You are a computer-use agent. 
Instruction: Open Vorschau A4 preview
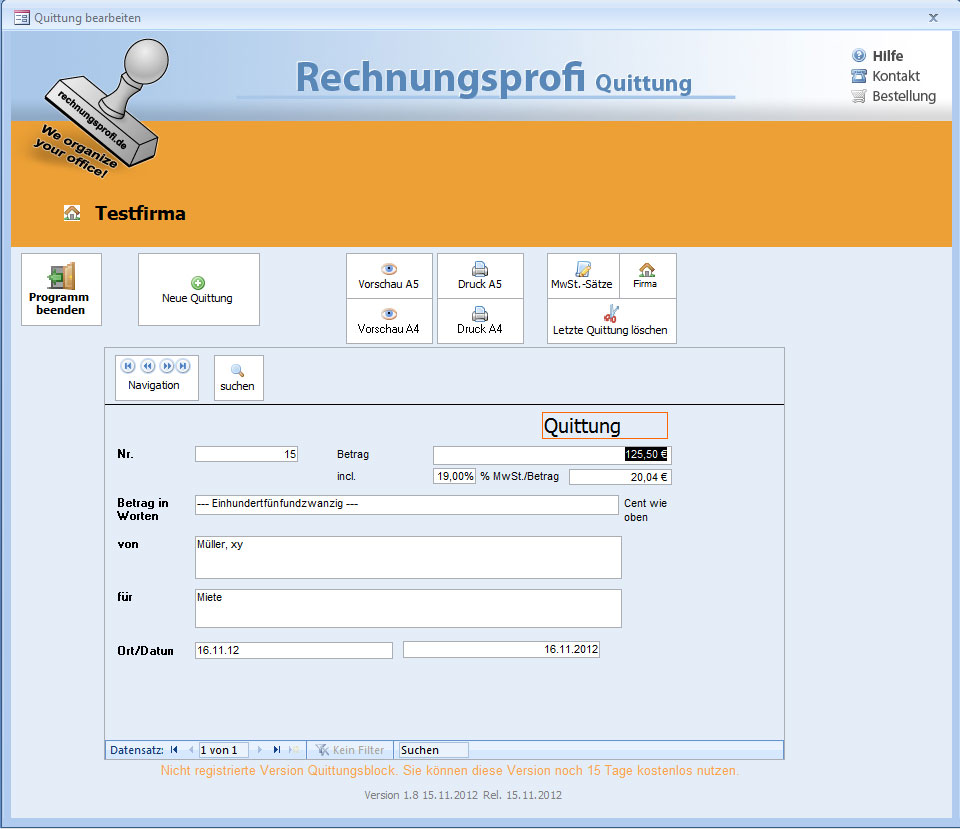(389, 321)
